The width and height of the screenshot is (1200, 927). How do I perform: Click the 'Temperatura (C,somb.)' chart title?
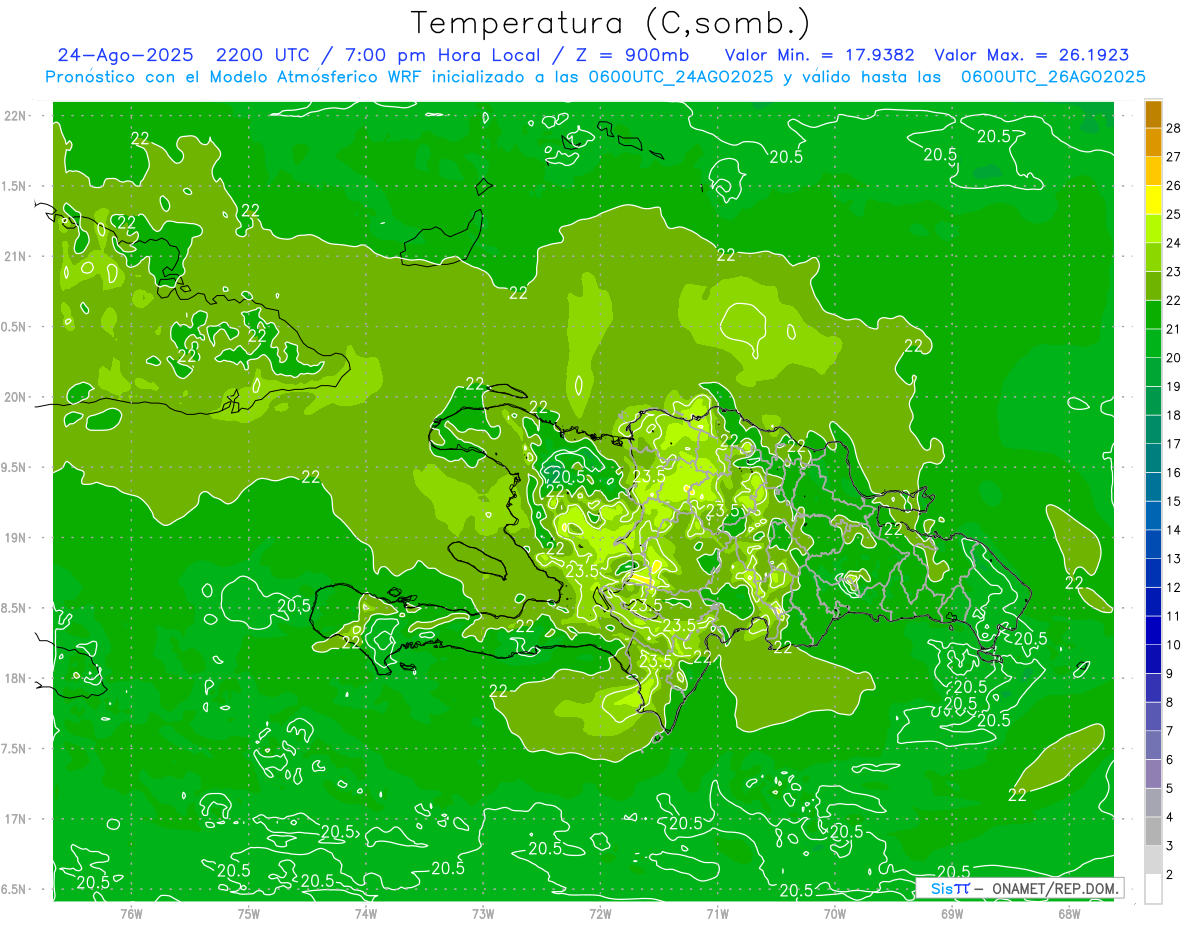pos(611,22)
